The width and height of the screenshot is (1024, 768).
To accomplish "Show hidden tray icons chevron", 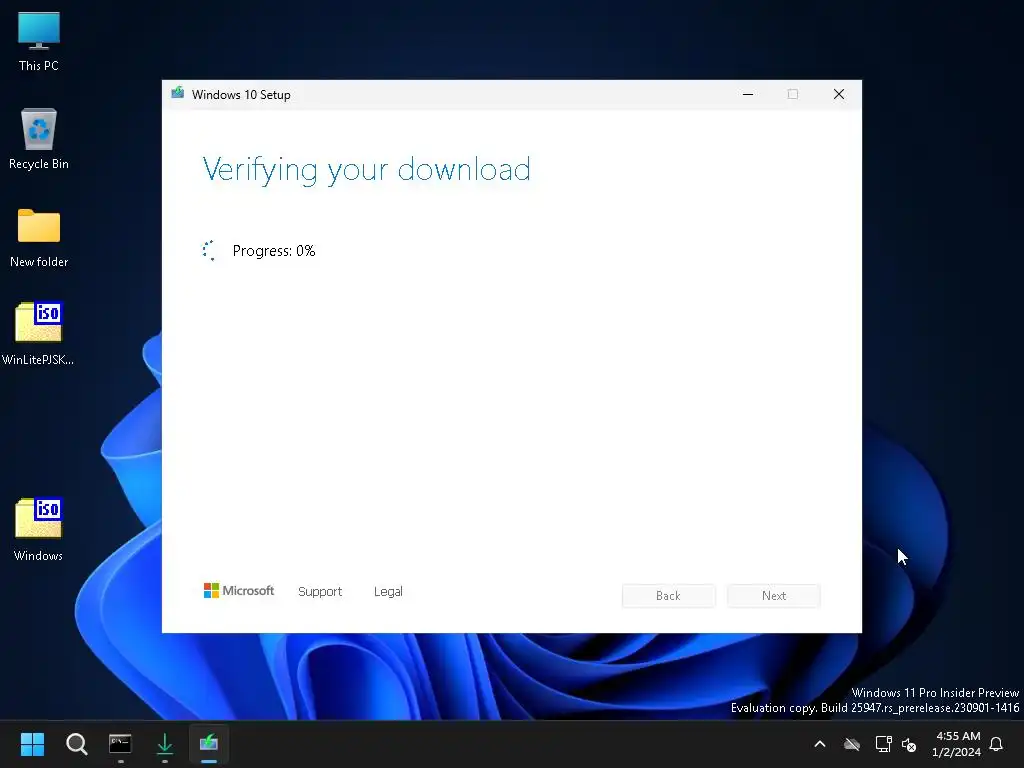I will [x=820, y=744].
